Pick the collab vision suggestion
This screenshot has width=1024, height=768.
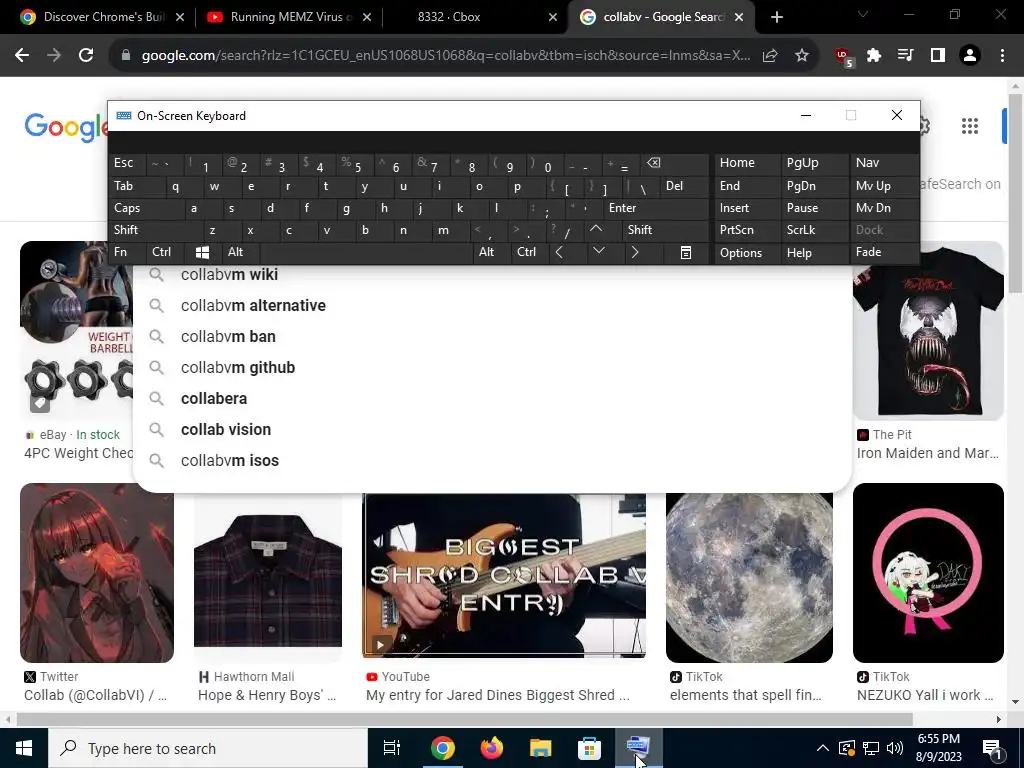point(492,430)
